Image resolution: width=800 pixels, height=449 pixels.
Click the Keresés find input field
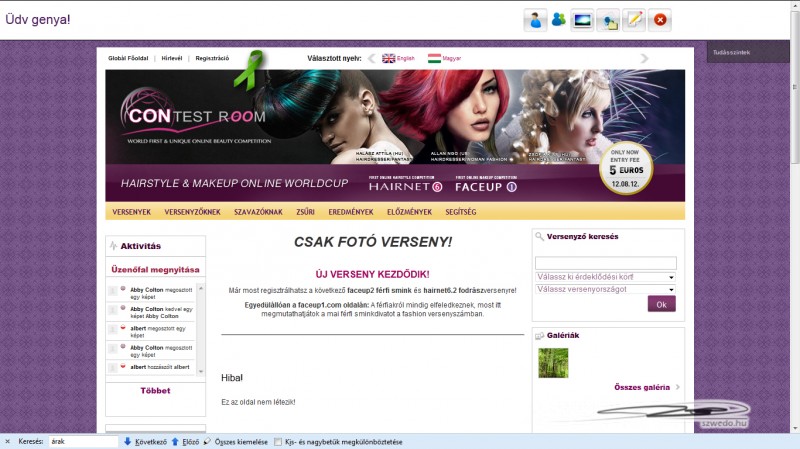[x=83, y=441]
